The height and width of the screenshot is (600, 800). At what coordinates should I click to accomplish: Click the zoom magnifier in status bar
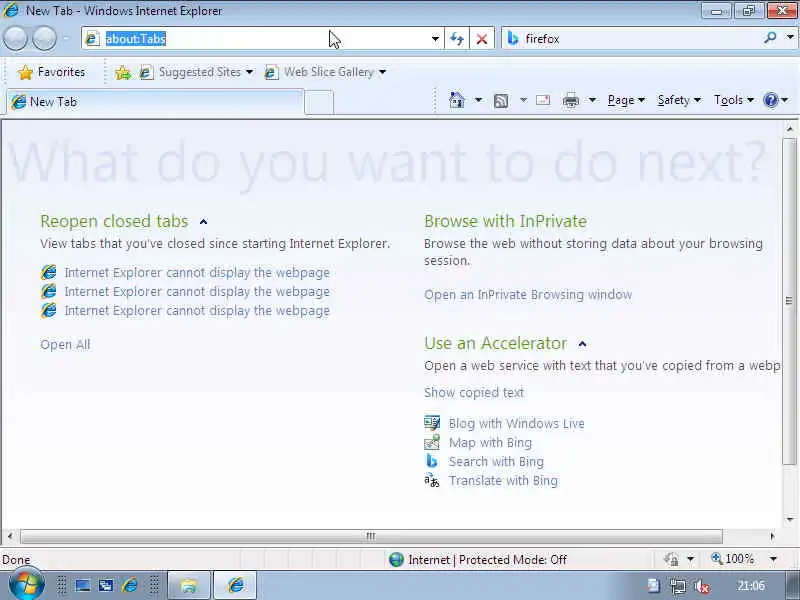coord(717,559)
